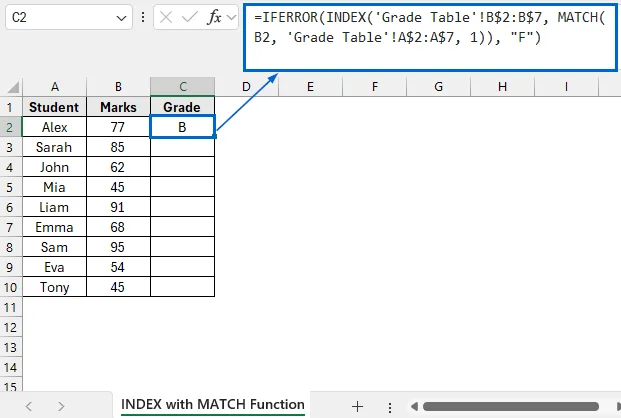Viewport: 621px width, 418px height.
Task: Select marks cell with value 54
Action: click(118, 267)
